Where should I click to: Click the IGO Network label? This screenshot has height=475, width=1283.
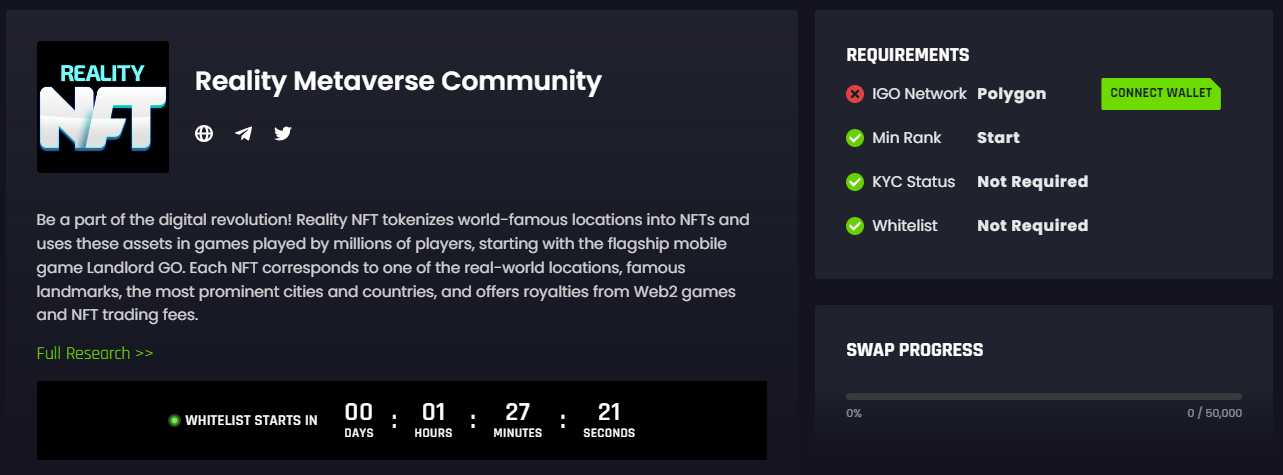pos(919,94)
